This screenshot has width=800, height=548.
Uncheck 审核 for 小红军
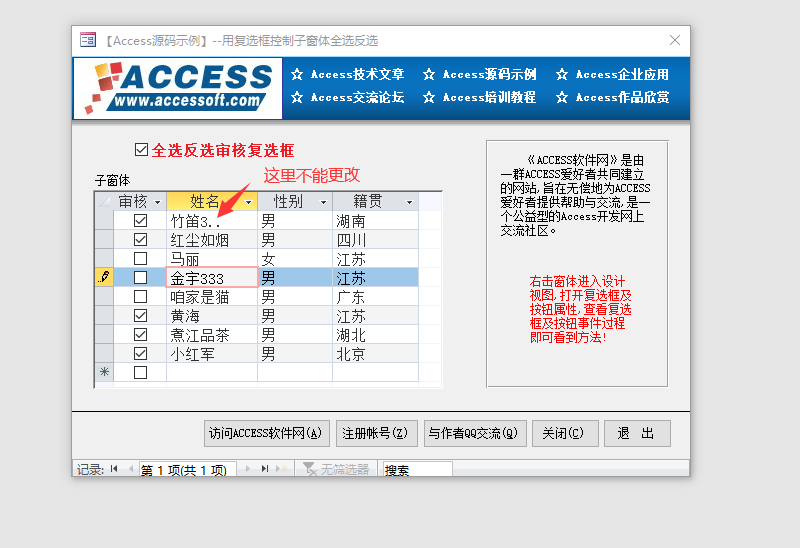pyautogui.click(x=140, y=353)
